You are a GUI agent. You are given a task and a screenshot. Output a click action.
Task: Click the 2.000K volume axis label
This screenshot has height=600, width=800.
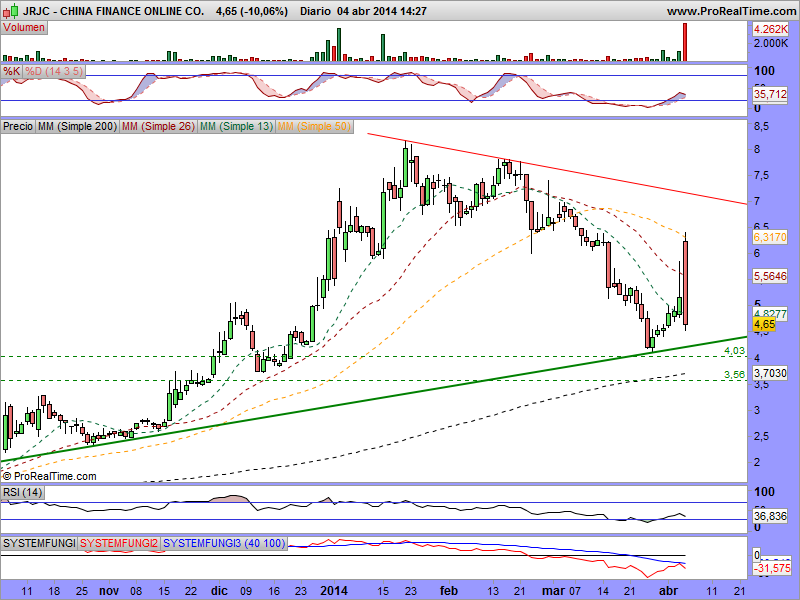[x=771, y=43]
